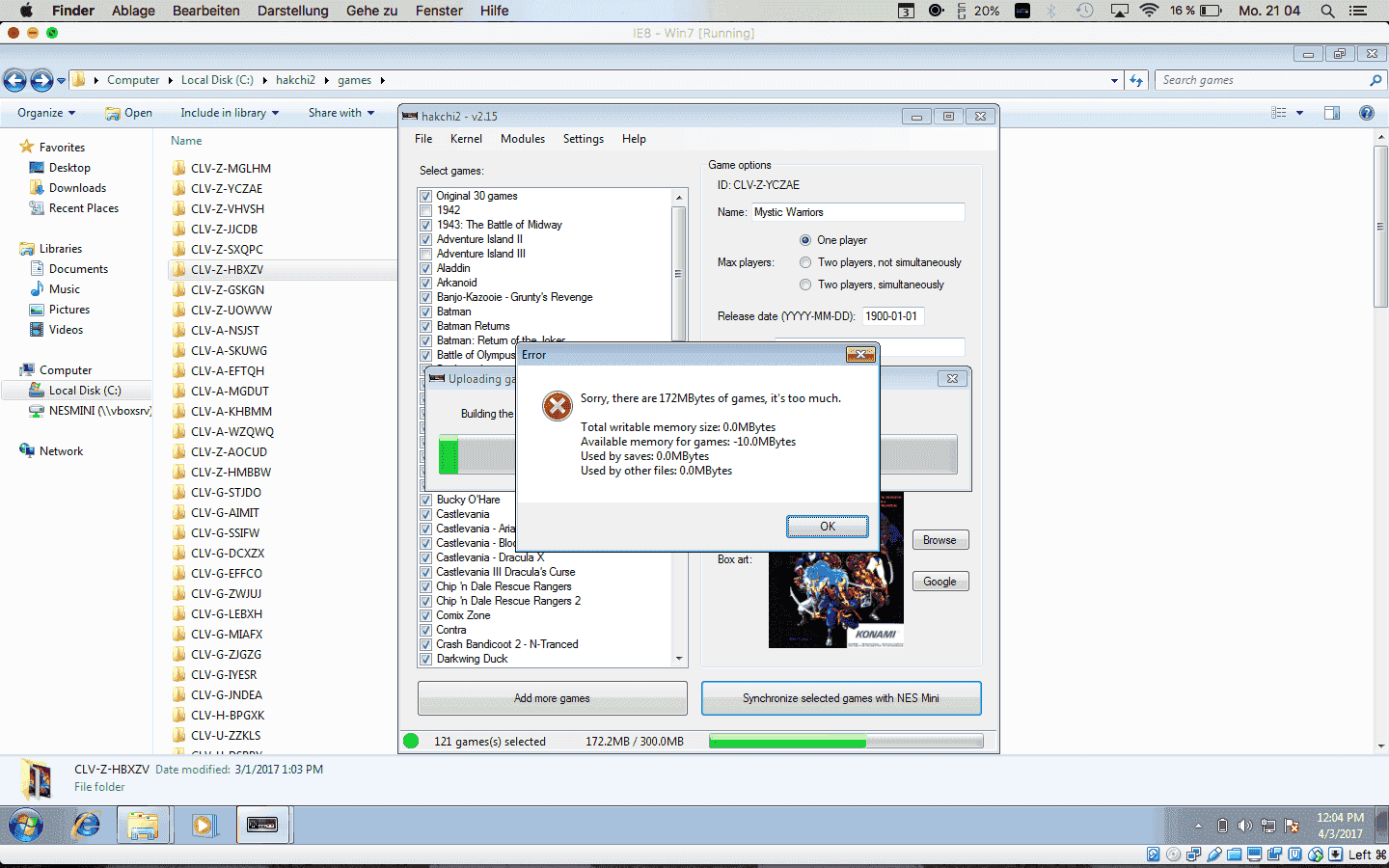1389x868 pixels.
Task: Open hakchi2 Help menu
Action: pyautogui.click(x=634, y=139)
